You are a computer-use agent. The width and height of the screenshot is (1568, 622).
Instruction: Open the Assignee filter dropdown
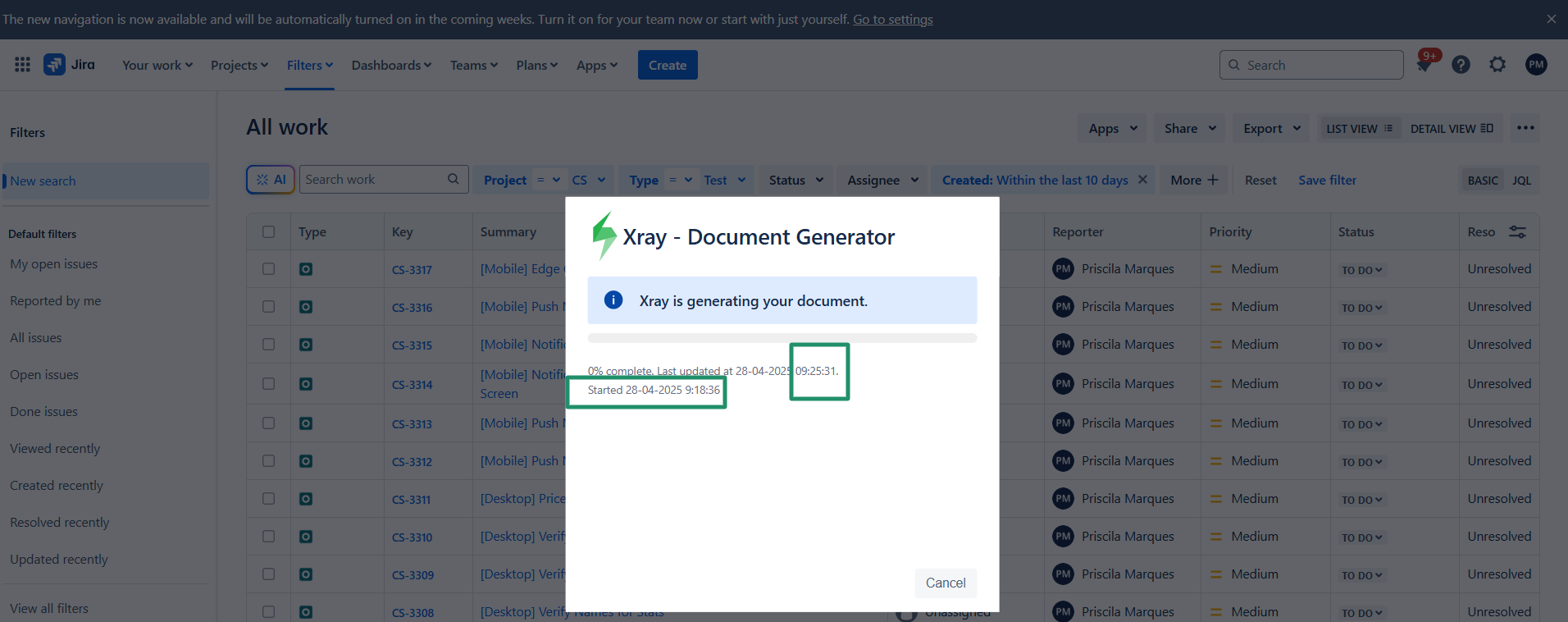tap(882, 180)
